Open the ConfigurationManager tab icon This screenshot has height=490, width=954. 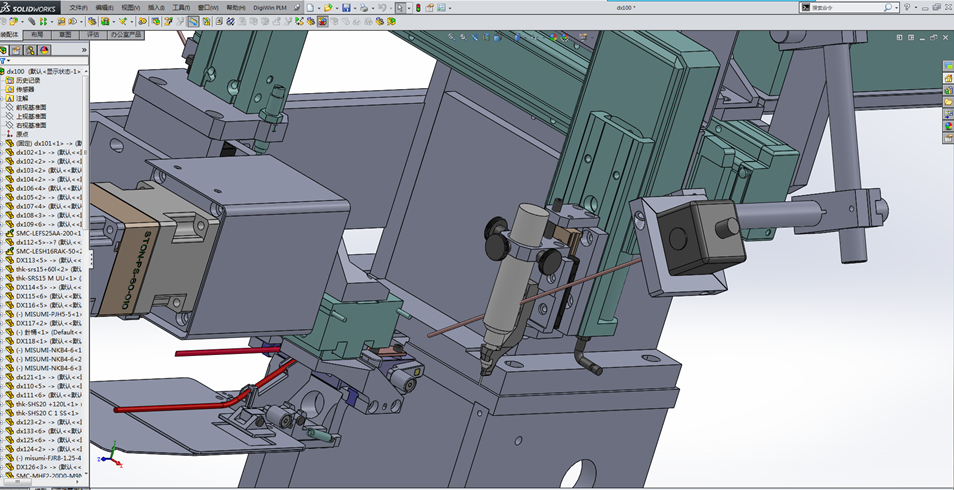pyautogui.click(x=30, y=50)
